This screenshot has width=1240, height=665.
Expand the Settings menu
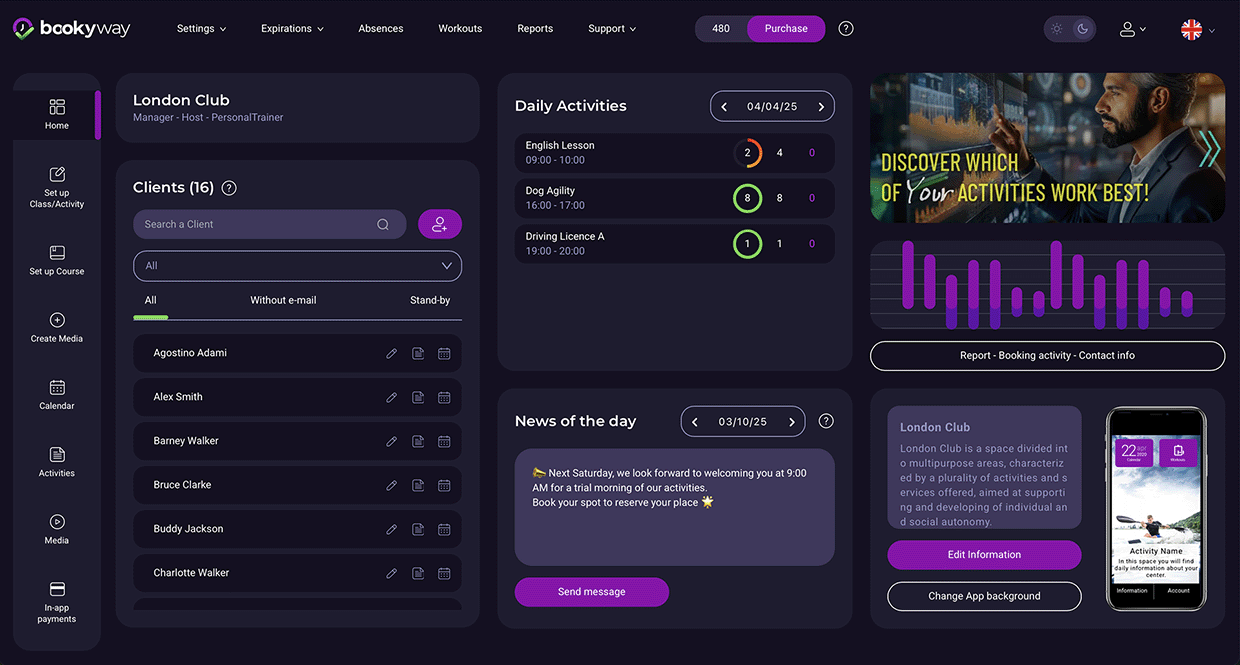pos(201,29)
